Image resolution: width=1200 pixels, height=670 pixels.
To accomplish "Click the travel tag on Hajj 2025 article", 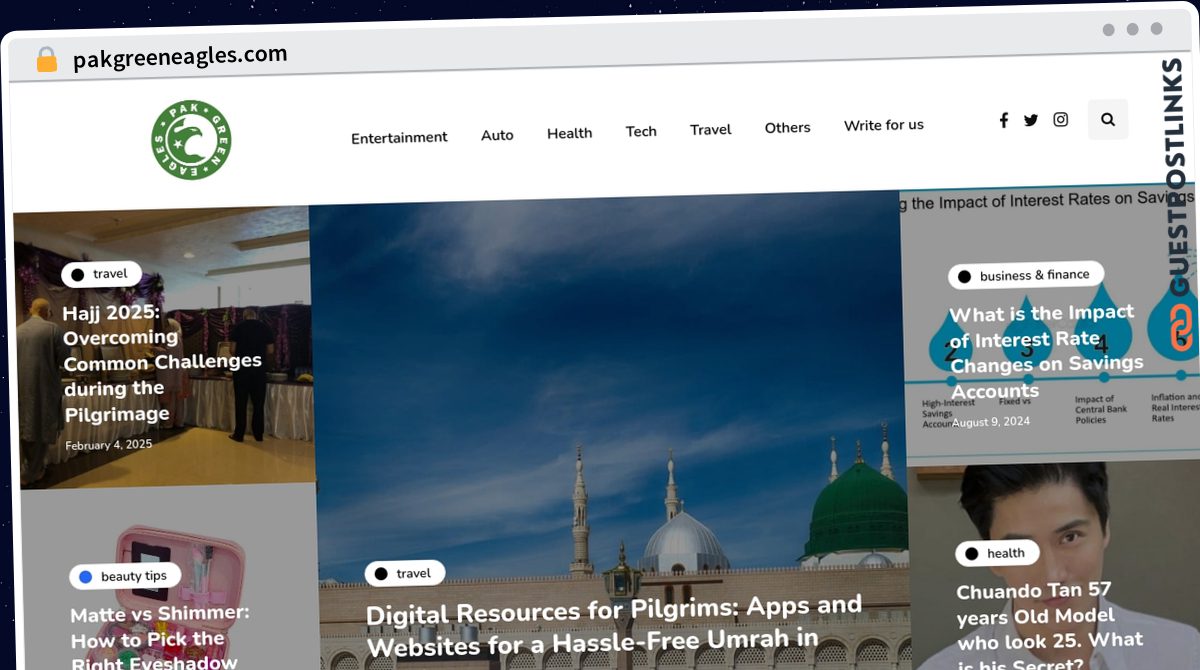I will pyautogui.click(x=101, y=274).
